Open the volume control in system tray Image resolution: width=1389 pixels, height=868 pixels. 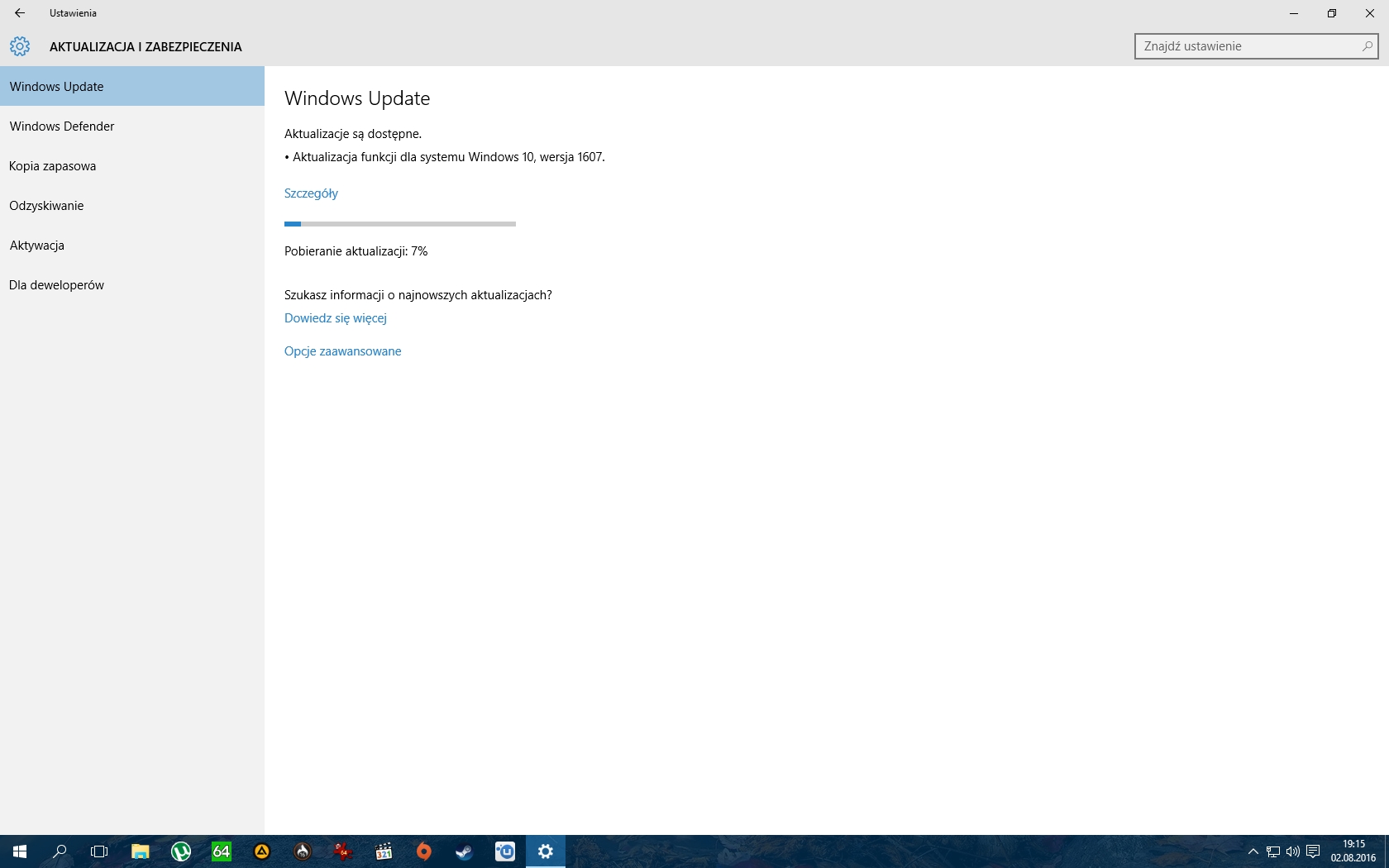1293,851
